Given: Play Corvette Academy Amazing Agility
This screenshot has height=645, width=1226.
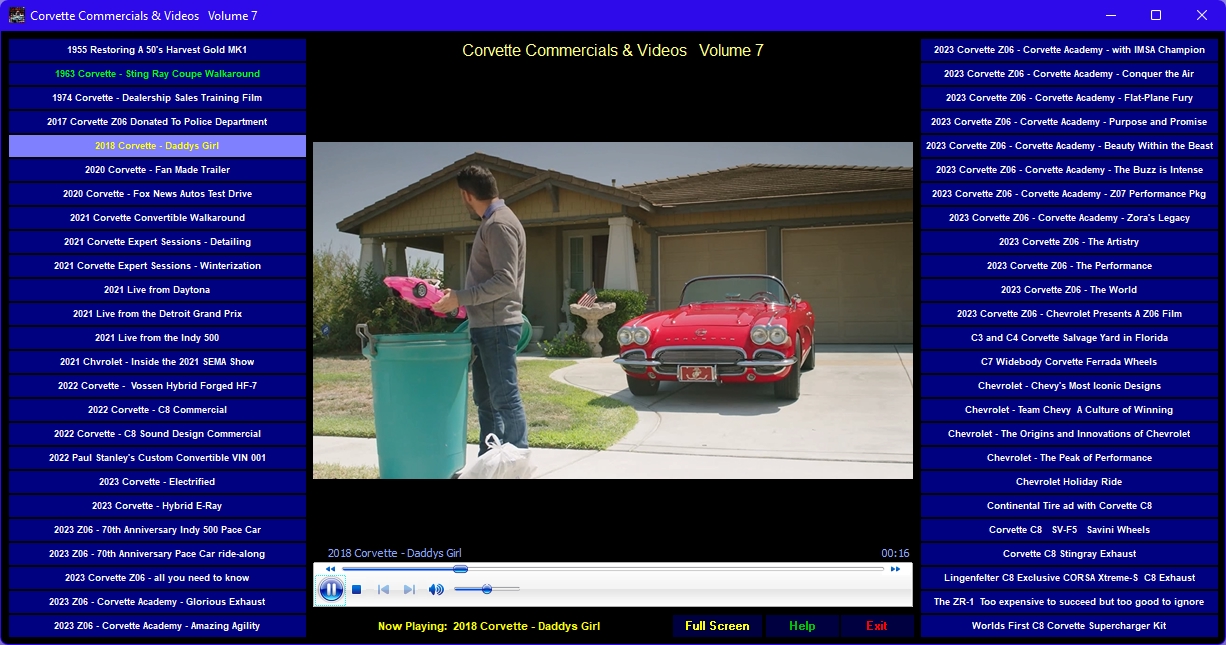Looking at the screenshot, I should click(x=157, y=626).
